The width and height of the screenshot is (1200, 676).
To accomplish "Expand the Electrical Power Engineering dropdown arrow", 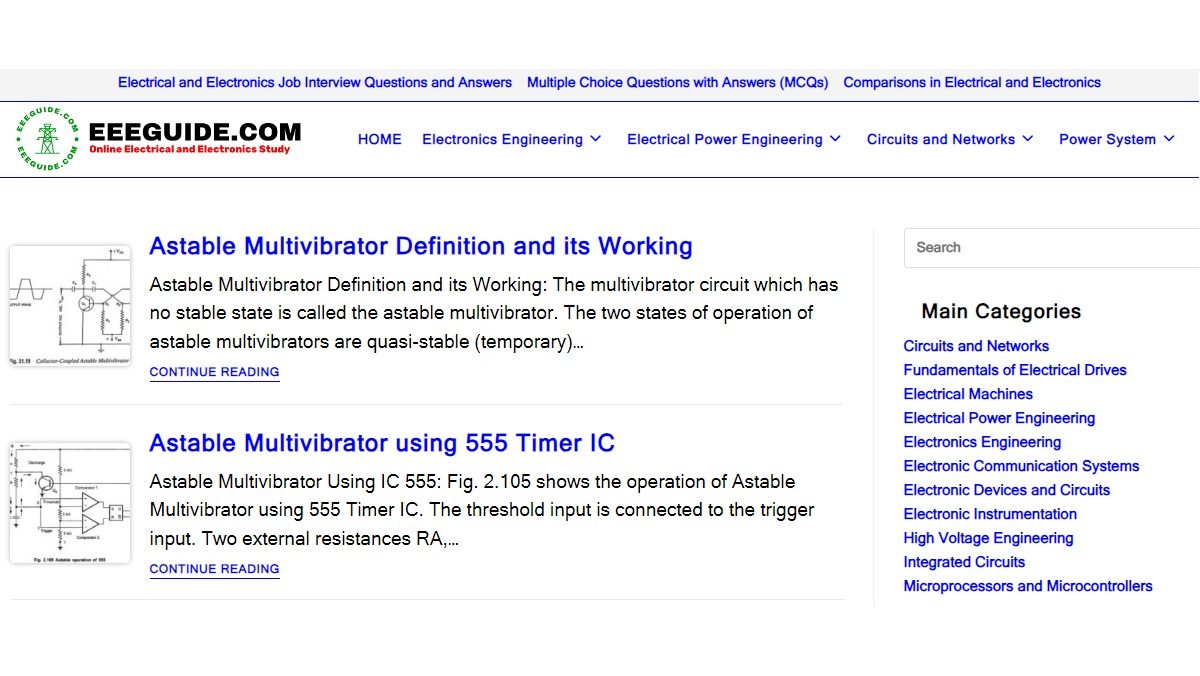I will click(836, 139).
